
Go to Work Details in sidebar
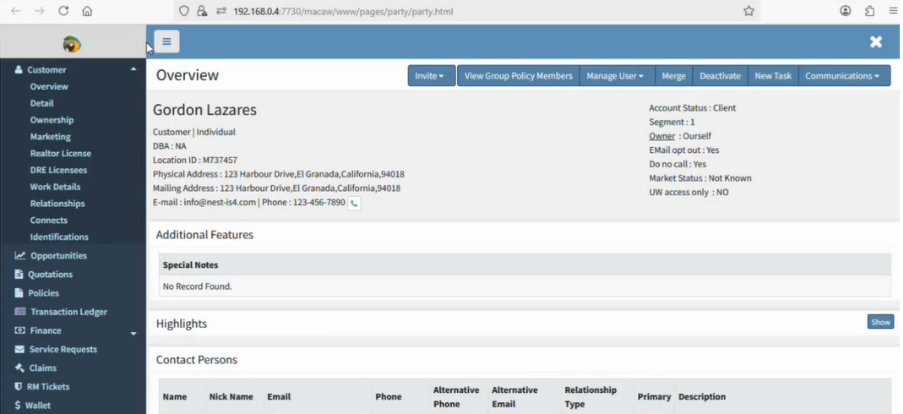click(x=55, y=187)
